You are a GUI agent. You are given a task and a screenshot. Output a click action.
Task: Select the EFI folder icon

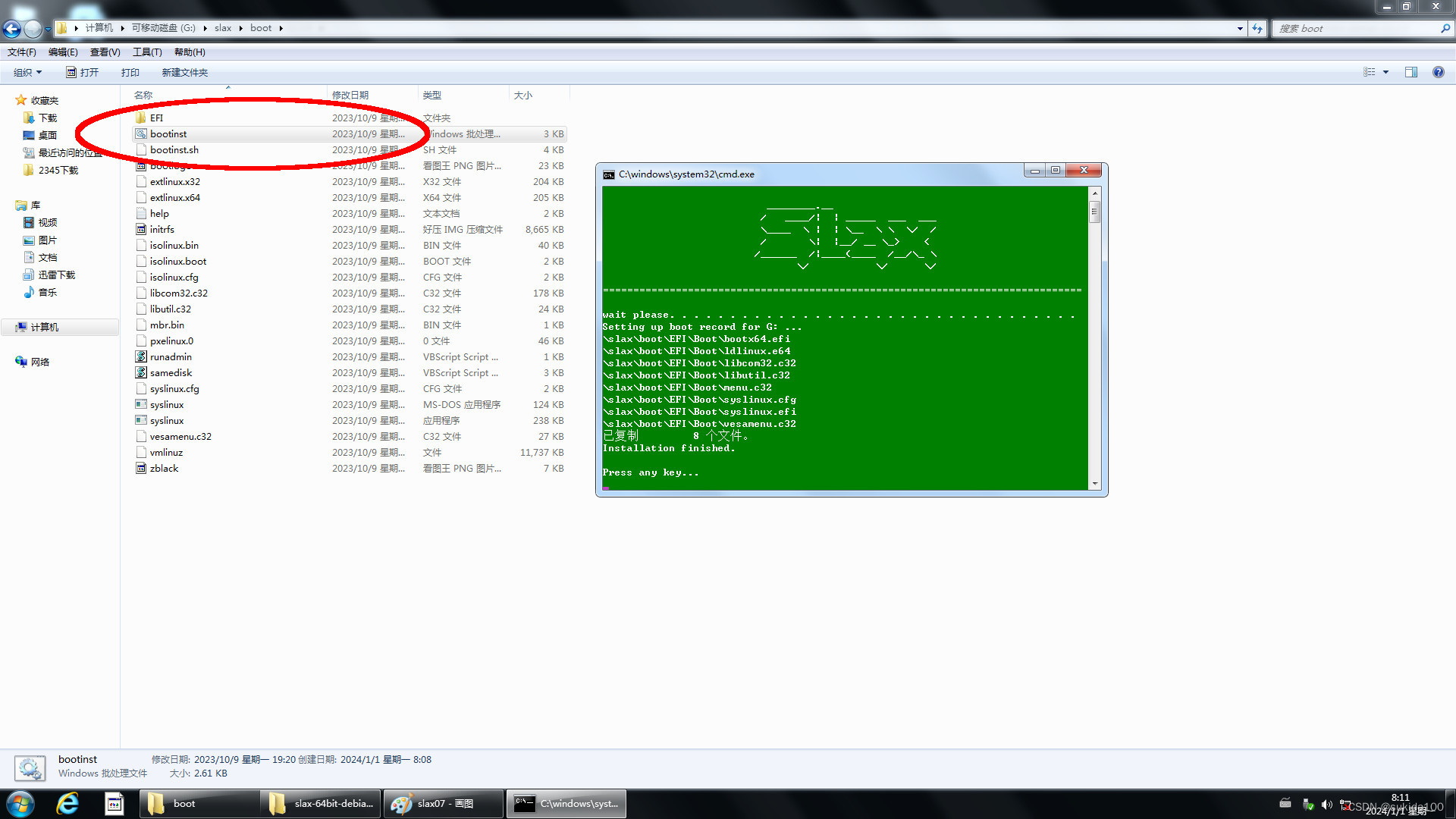click(141, 118)
